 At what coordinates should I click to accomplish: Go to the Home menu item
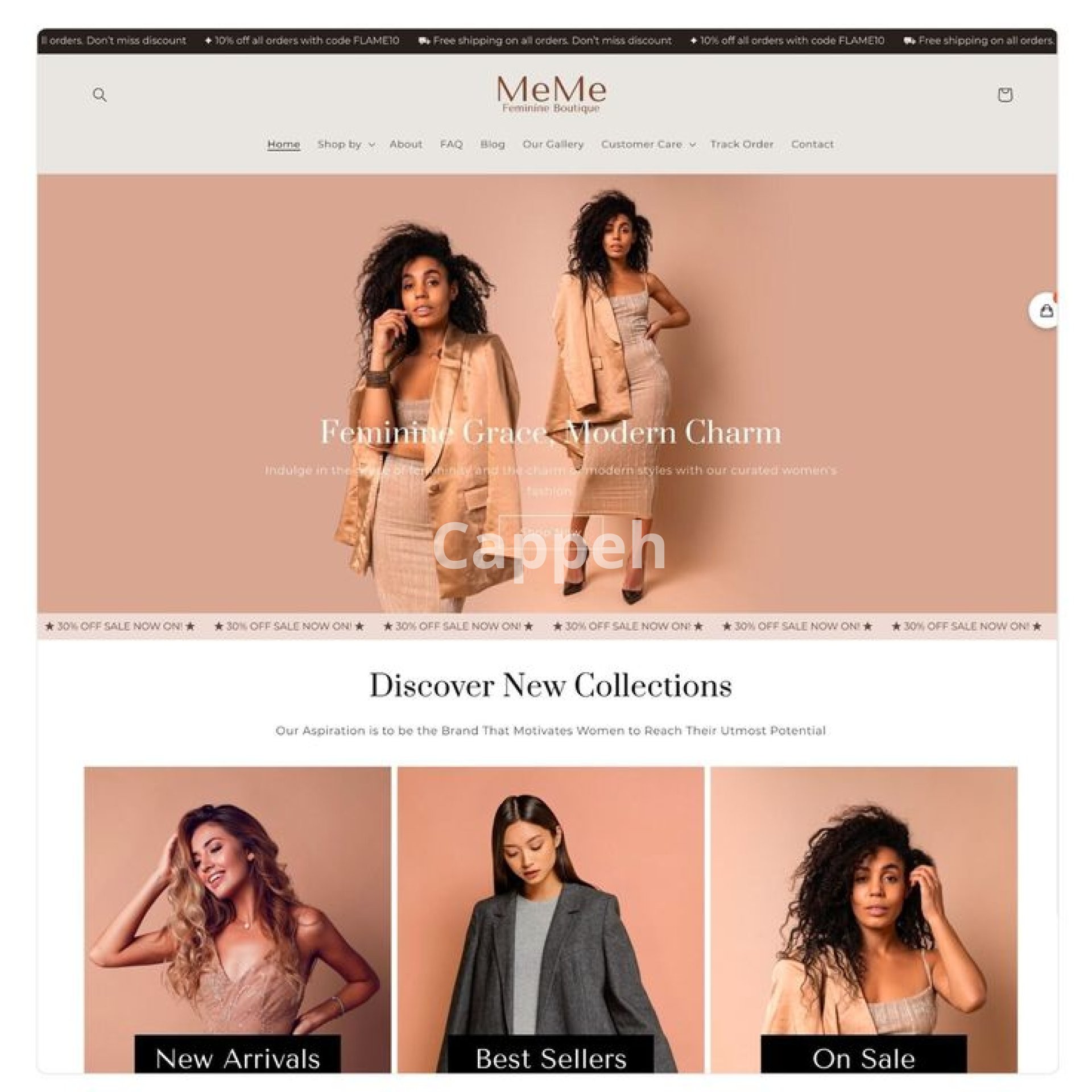point(283,144)
